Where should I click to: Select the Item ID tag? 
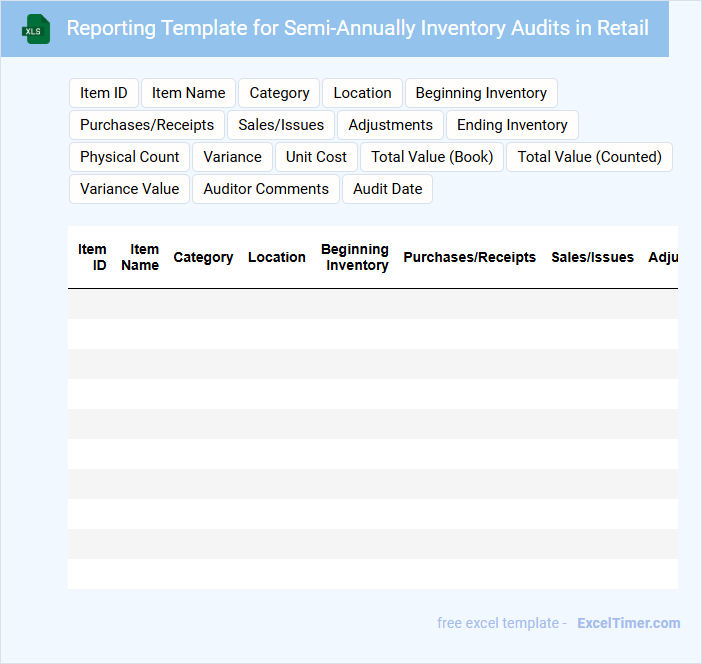tap(104, 93)
